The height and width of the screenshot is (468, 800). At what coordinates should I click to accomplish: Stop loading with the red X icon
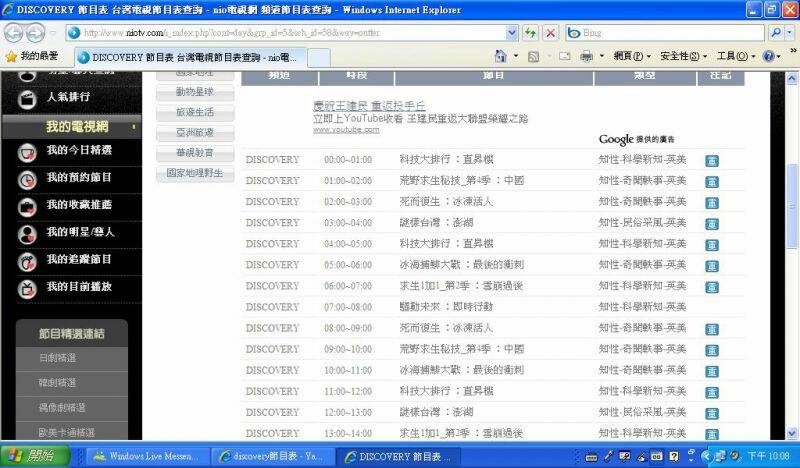(551, 33)
